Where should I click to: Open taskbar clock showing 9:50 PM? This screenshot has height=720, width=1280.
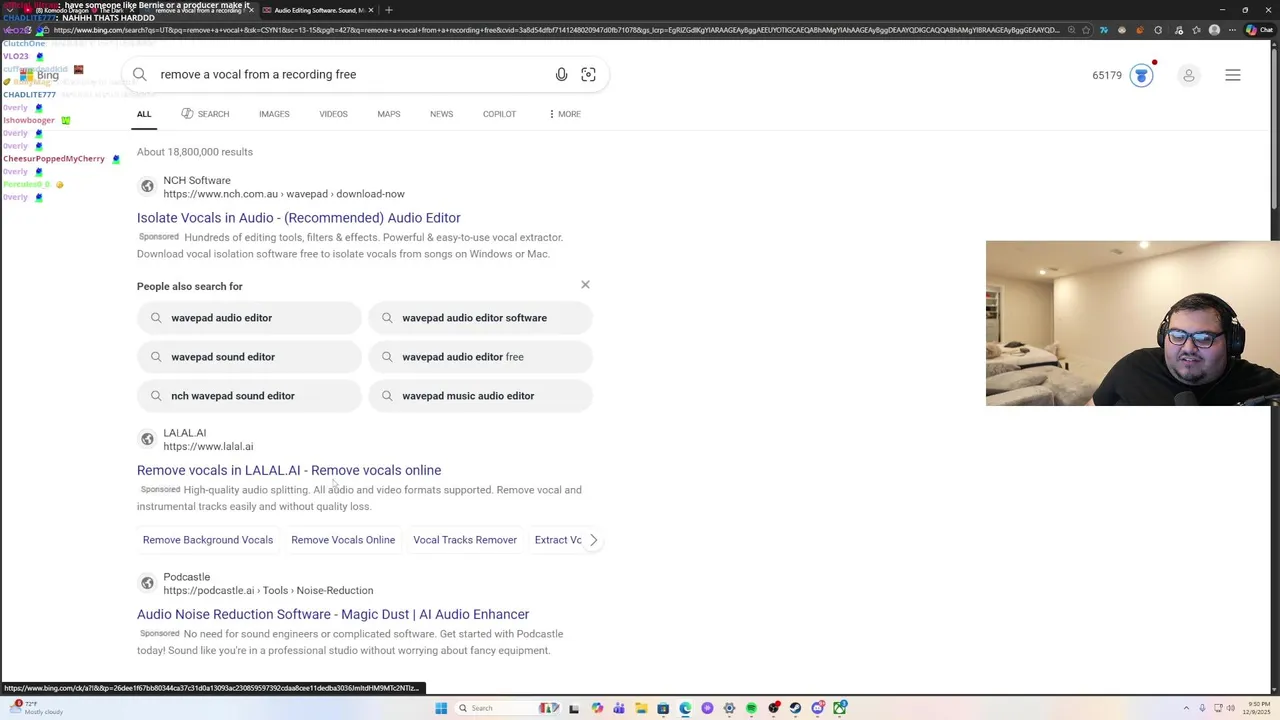click(1257, 708)
